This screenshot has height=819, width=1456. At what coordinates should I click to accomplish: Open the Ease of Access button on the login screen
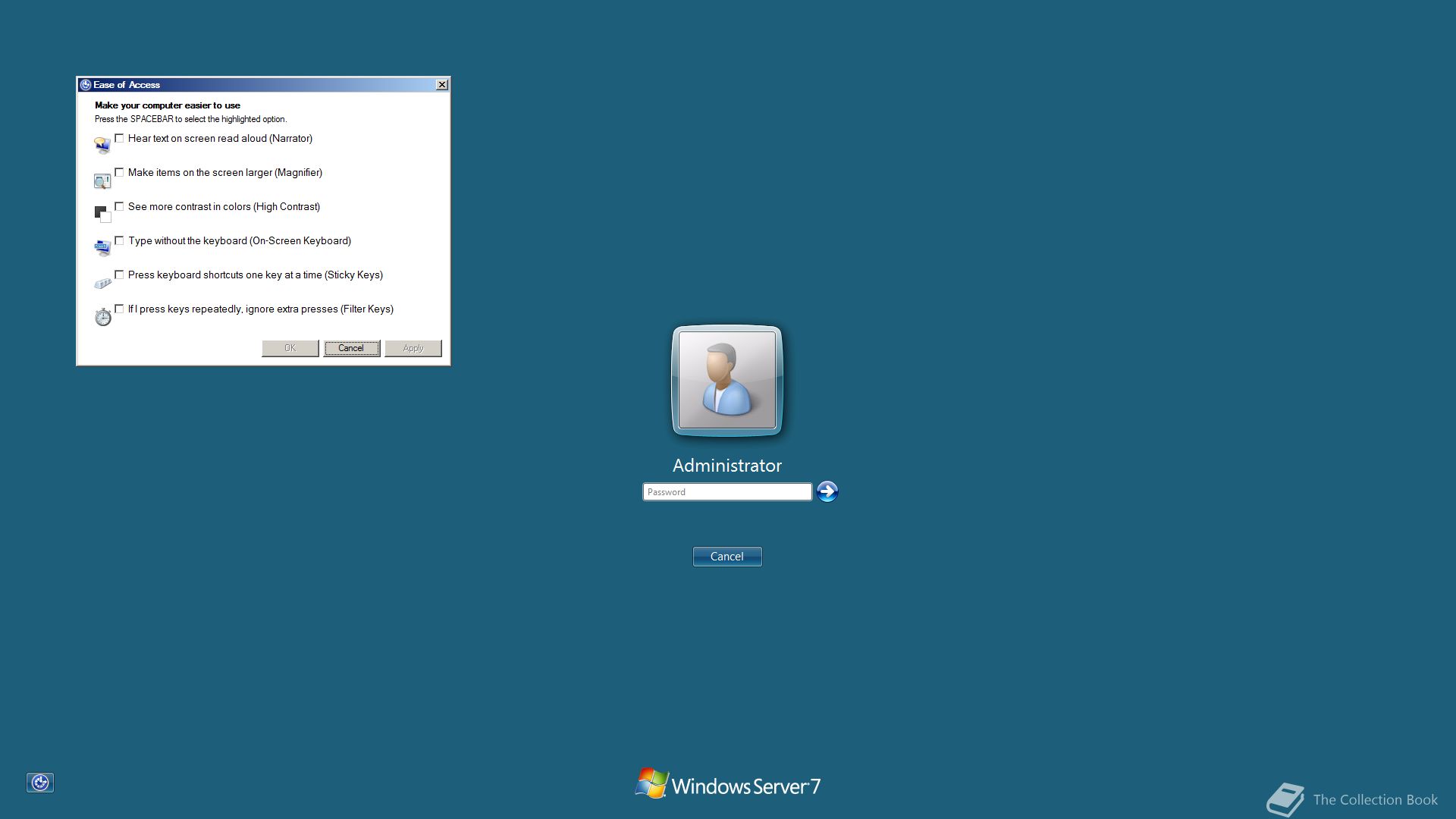[x=40, y=783]
